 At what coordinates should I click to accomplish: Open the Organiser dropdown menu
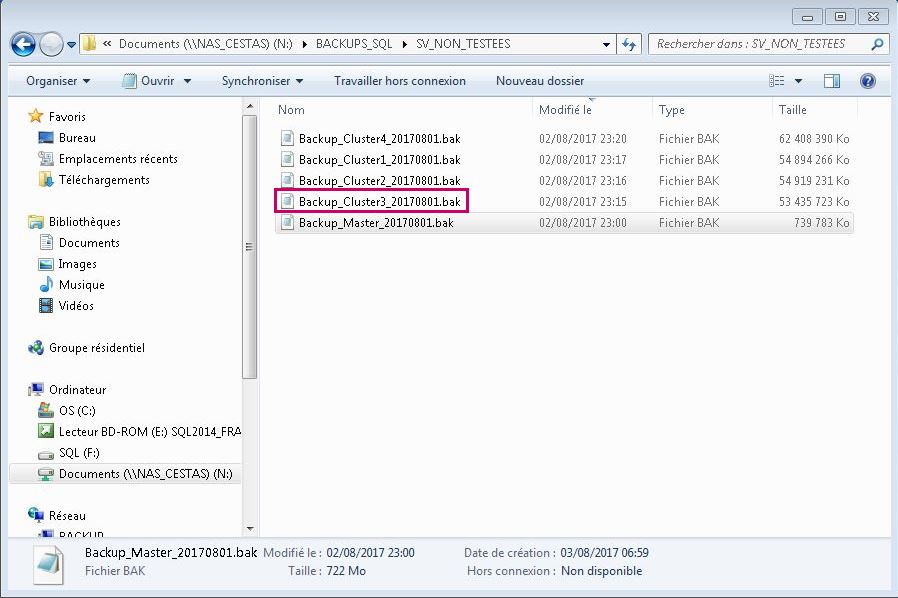tap(58, 81)
